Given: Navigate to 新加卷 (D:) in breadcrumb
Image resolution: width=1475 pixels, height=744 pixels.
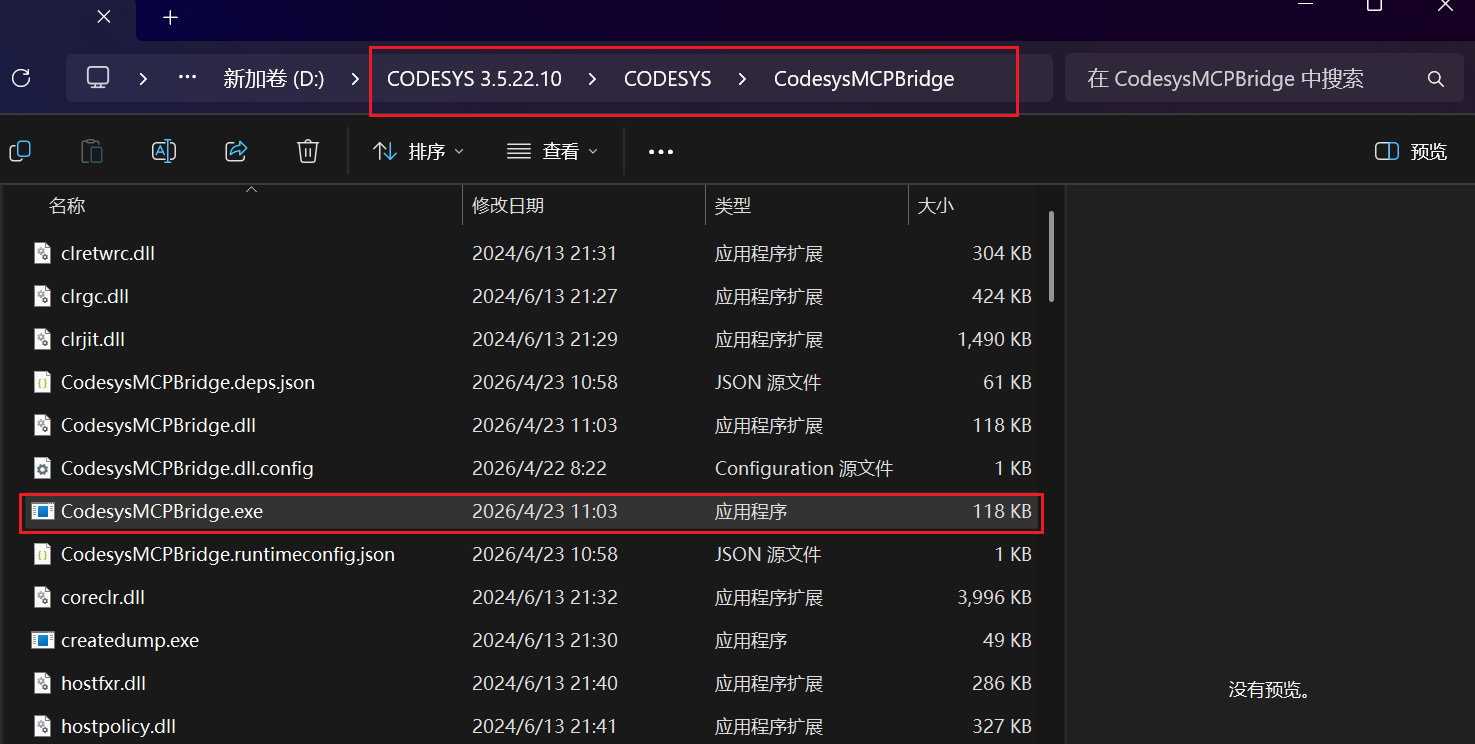Looking at the screenshot, I should (274, 78).
